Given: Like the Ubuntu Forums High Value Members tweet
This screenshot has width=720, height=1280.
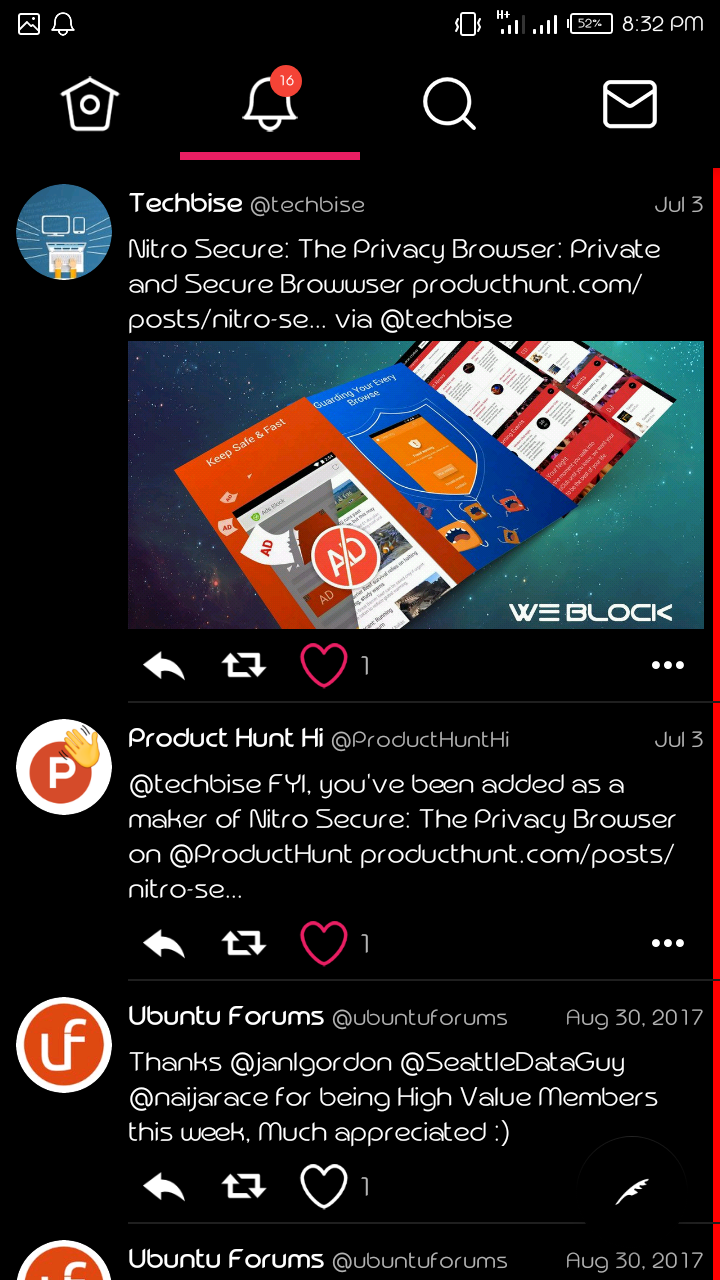Looking at the screenshot, I should (x=324, y=1186).
